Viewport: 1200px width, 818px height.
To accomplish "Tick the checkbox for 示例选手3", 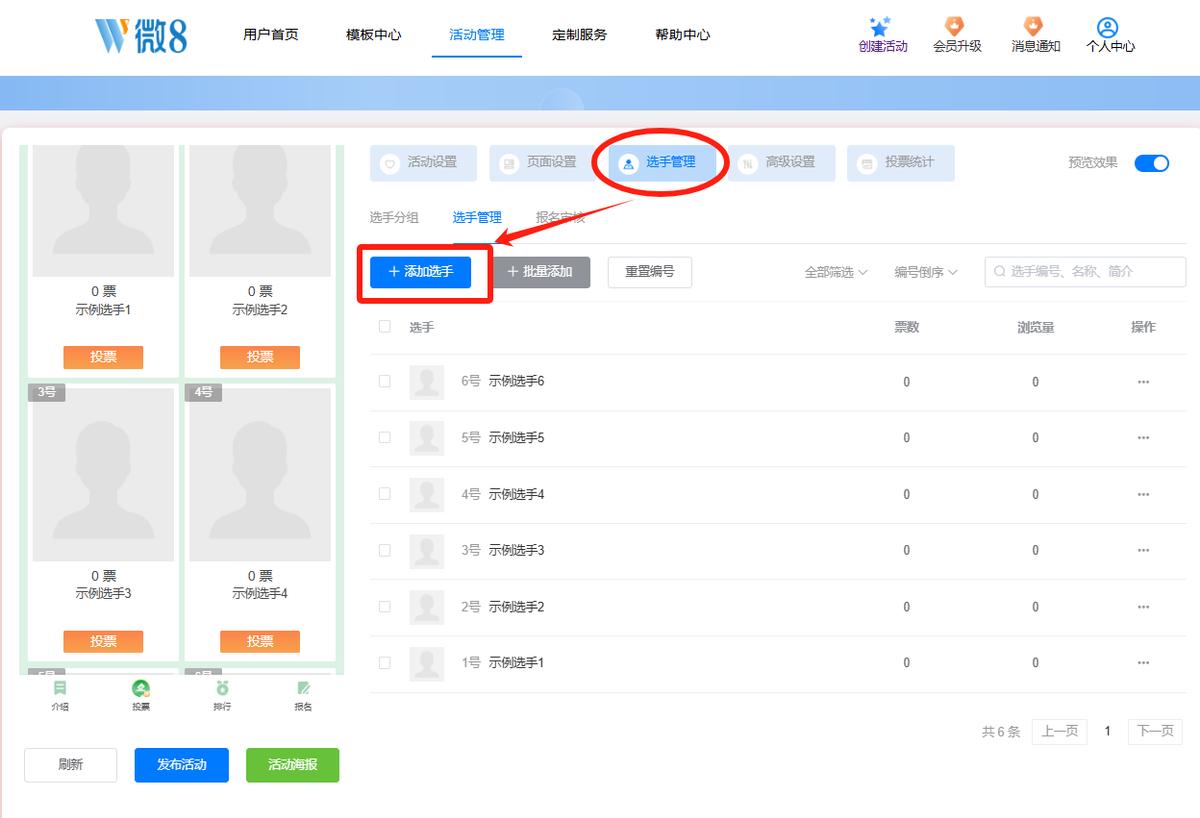I will (385, 549).
